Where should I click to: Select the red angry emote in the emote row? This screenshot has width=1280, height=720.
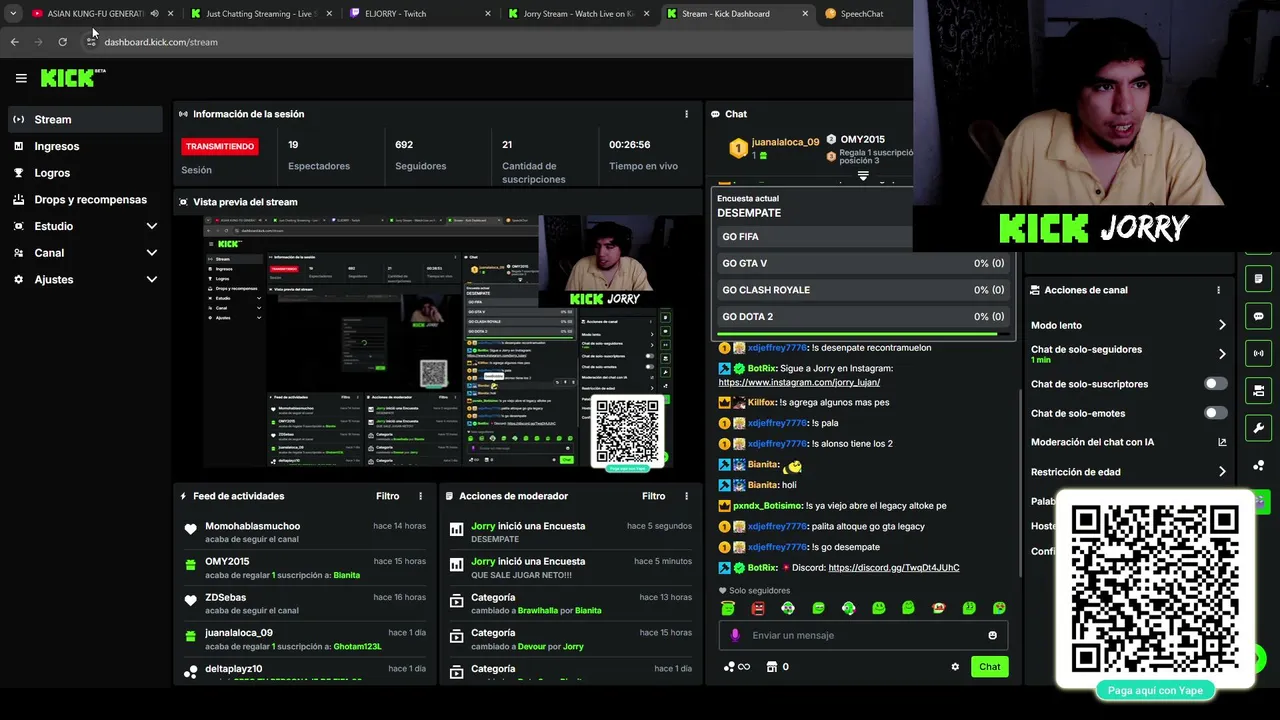coord(758,608)
